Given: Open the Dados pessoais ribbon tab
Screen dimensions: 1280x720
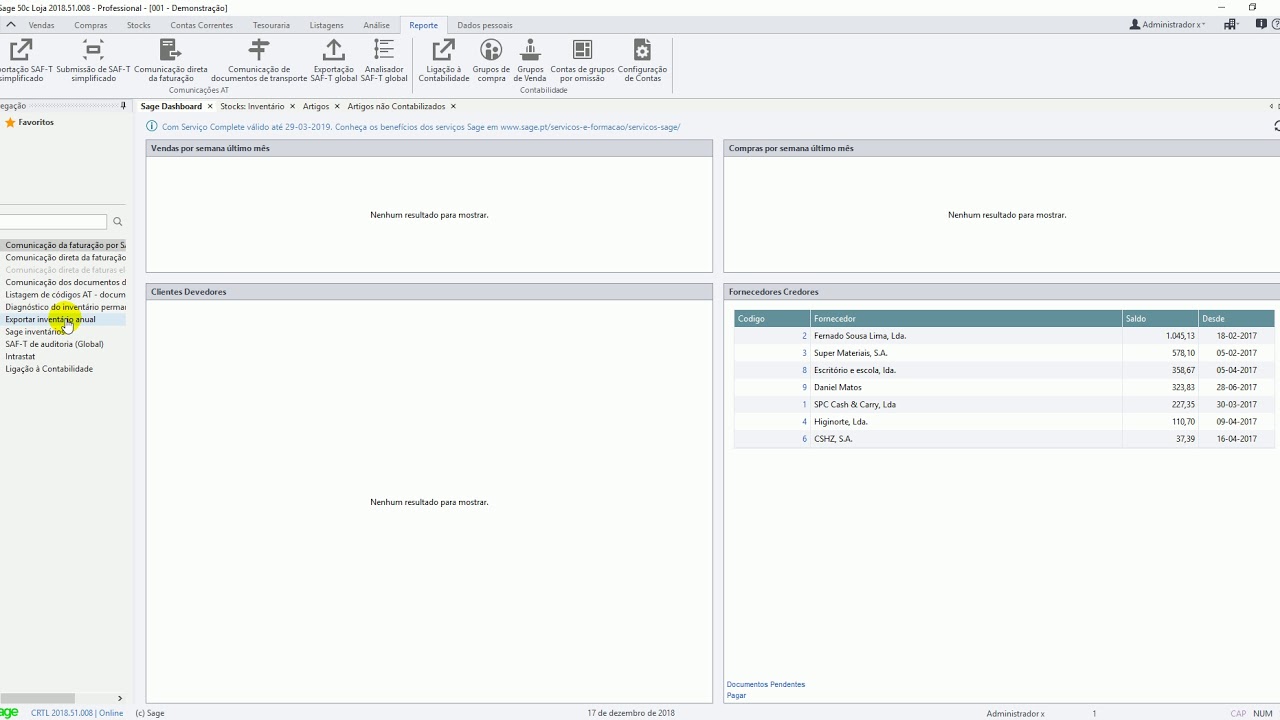Looking at the screenshot, I should coord(485,25).
